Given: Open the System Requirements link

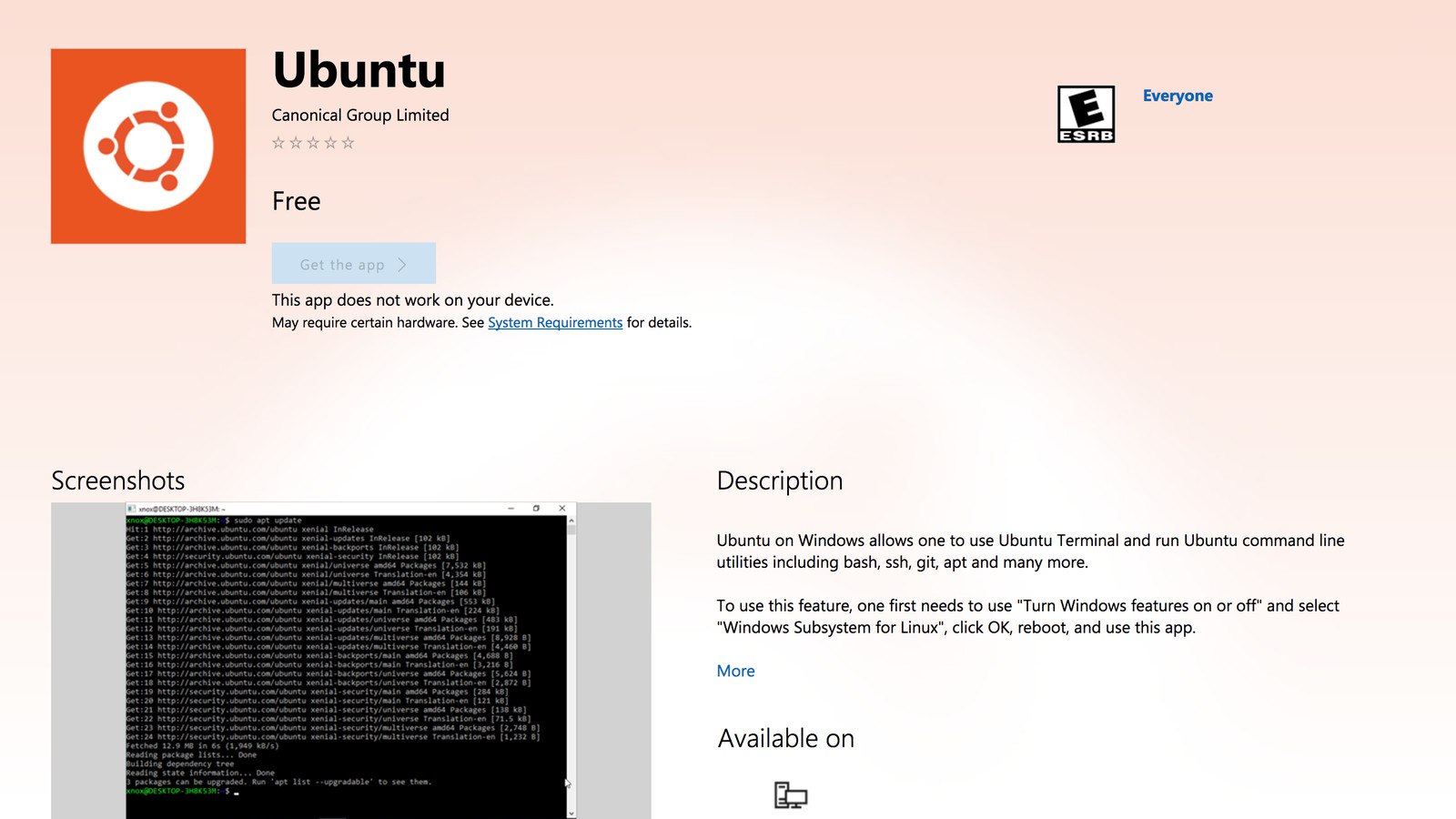Looking at the screenshot, I should tap(555, 323).
